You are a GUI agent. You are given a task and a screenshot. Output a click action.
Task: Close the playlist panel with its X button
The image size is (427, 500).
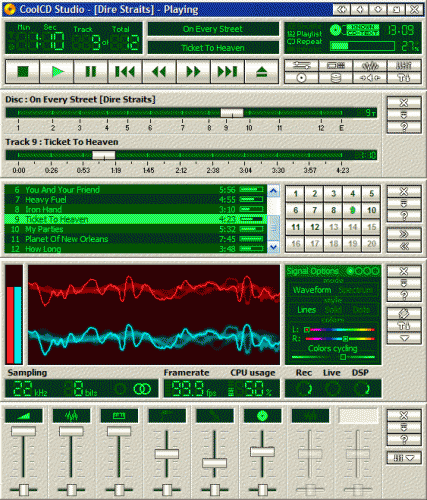[404, 192]
